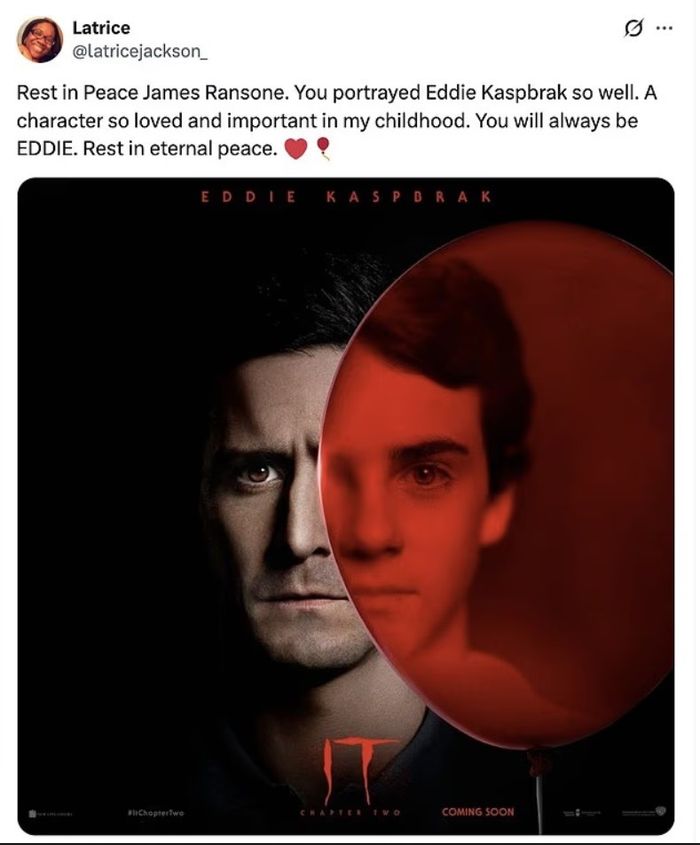Click the red heart emoji in post
This screenshot has height=845, width=700.
click(295, 149)
